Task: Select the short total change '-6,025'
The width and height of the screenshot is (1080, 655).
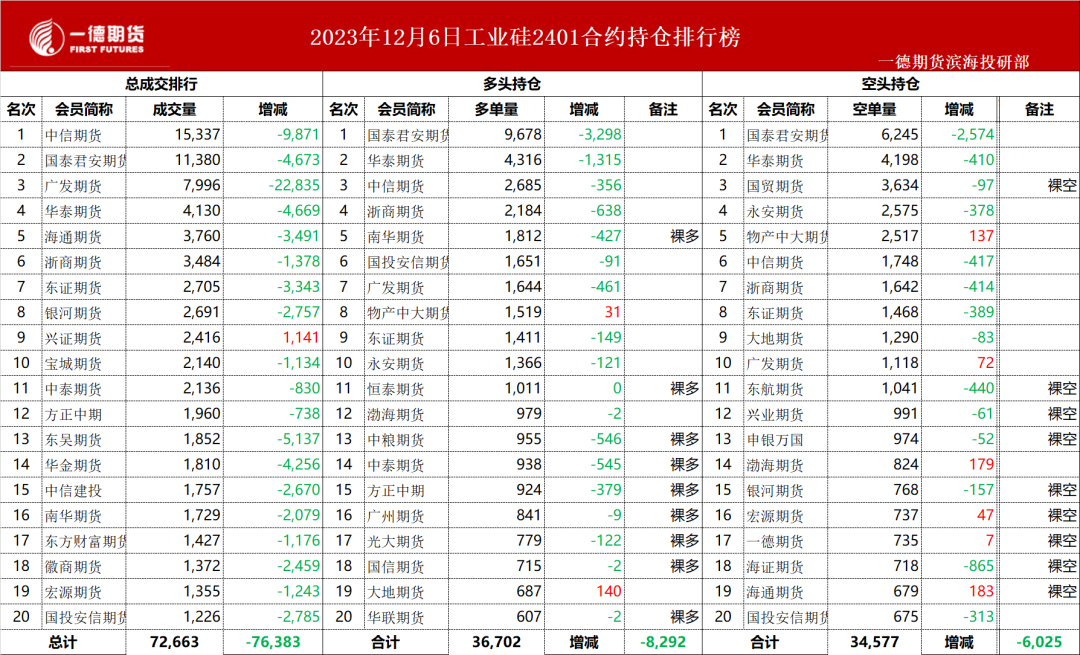Action: click(1039, 643)
